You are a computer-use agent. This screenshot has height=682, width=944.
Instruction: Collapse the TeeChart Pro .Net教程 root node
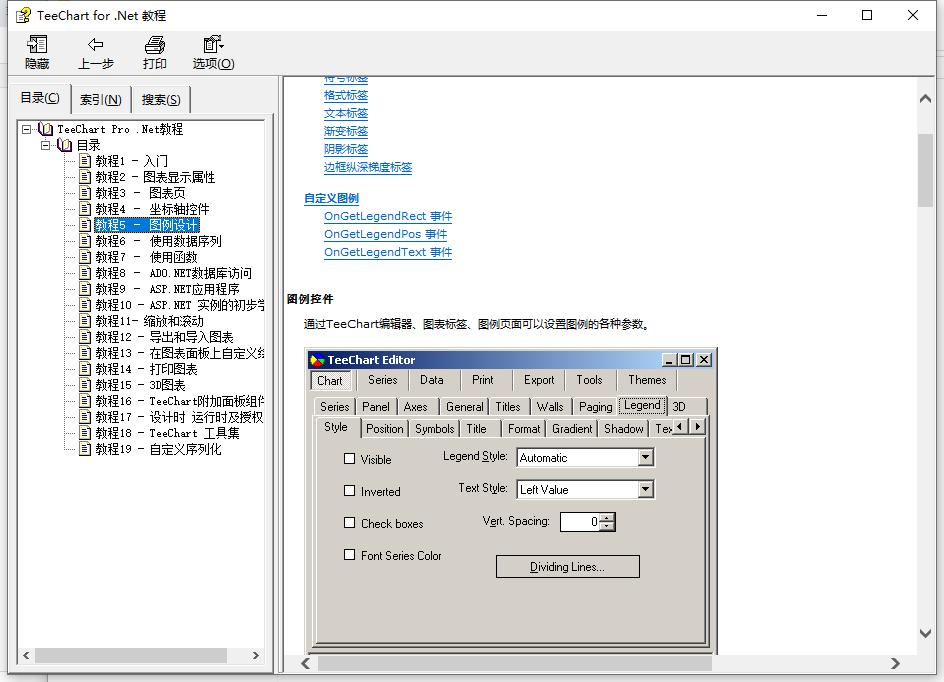(x=26, y=129)
